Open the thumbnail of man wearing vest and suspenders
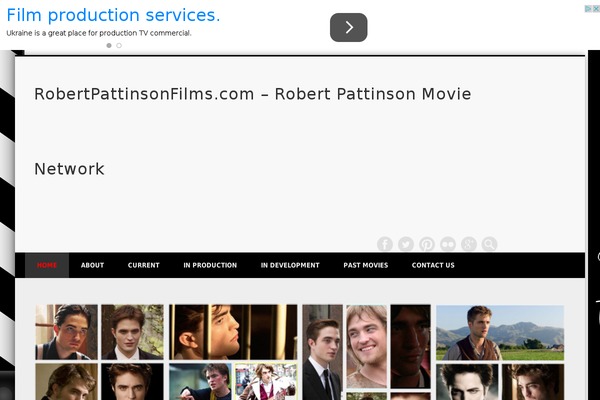 pos(67,332)
